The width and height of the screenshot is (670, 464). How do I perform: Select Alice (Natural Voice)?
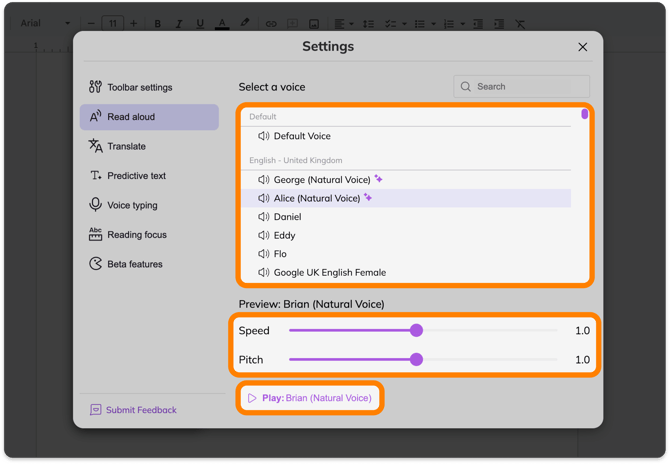(406, 198)
